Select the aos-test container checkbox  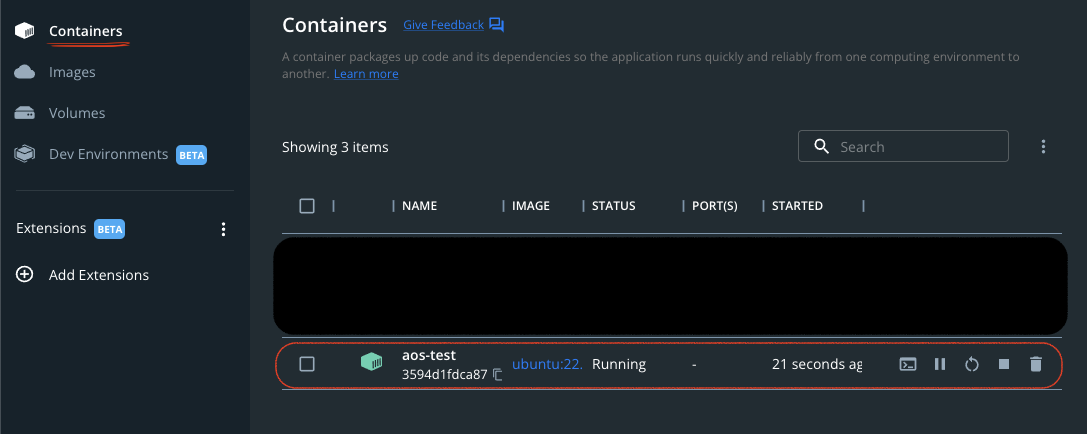307,364
